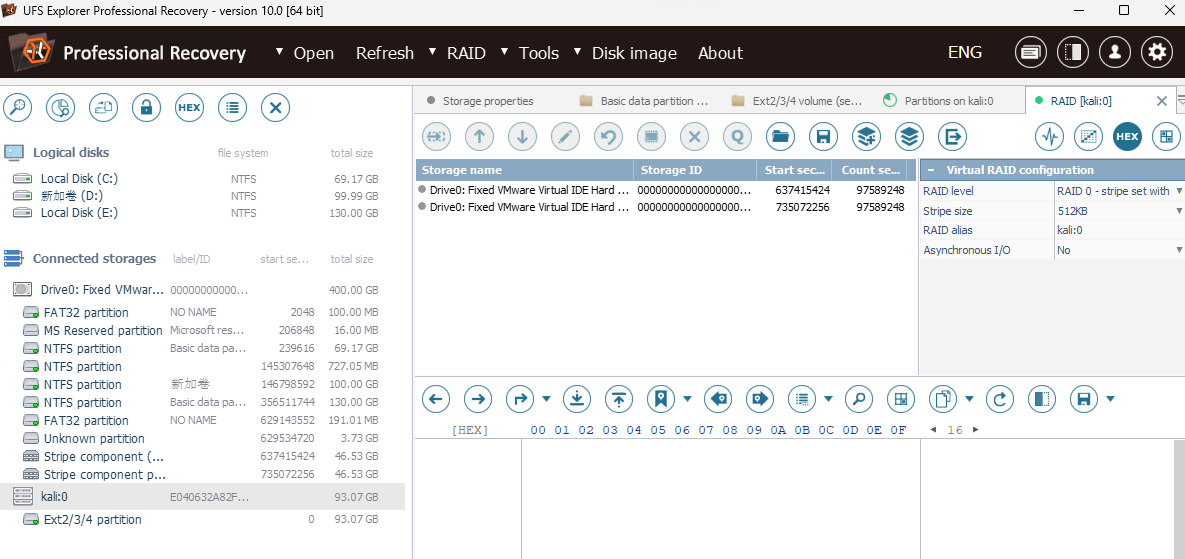This screenshot has height=559, width=1185.
Task: Click the move component down arrow icon
Action: (522, 136)
